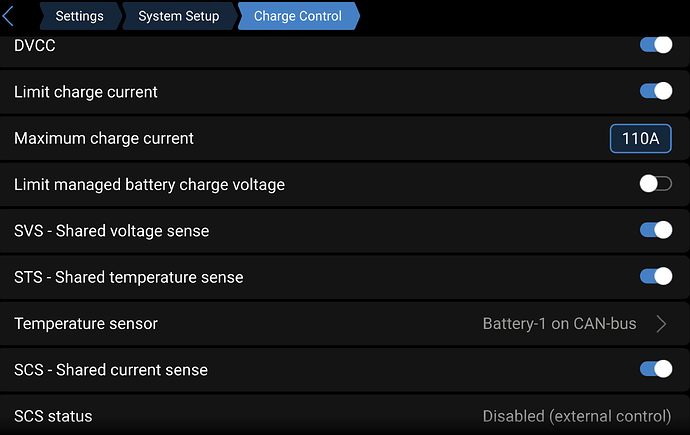
Task: Turn off the DVCC switch
Action: pos(656,45)
